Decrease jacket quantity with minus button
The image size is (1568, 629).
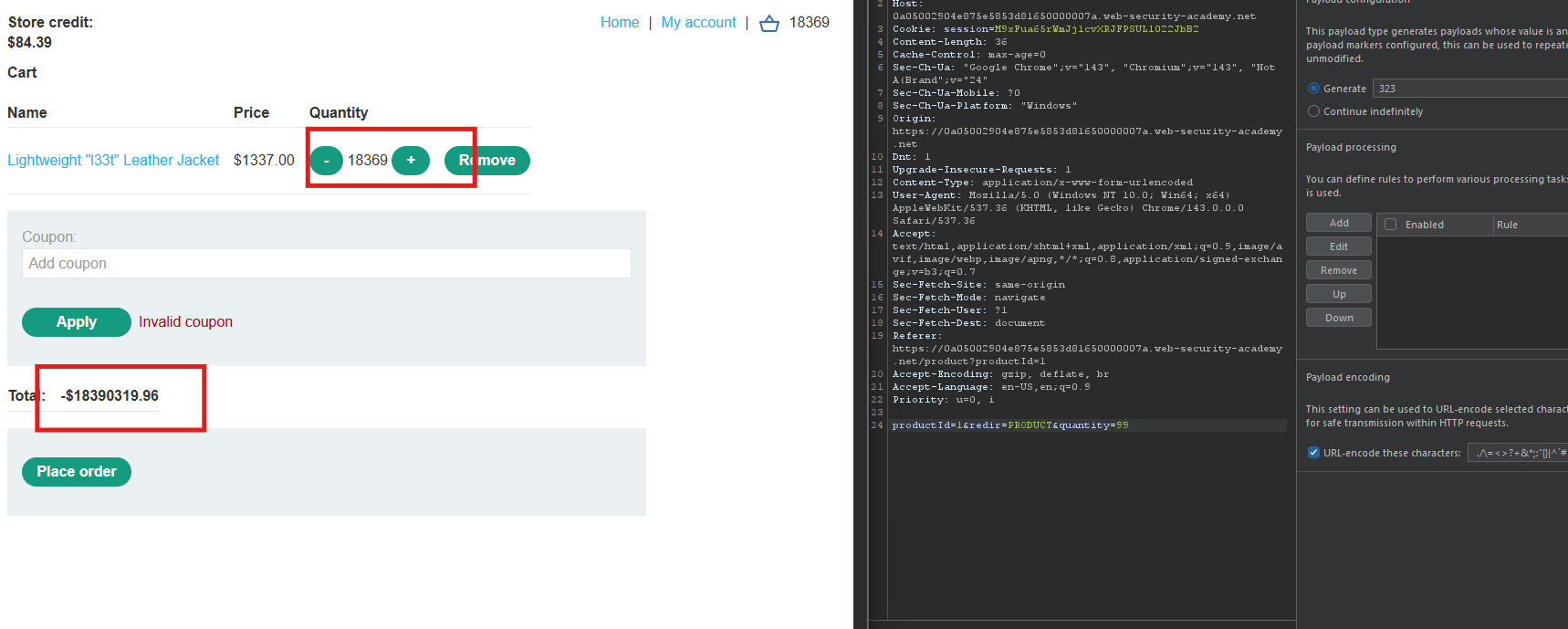(326, 161)
